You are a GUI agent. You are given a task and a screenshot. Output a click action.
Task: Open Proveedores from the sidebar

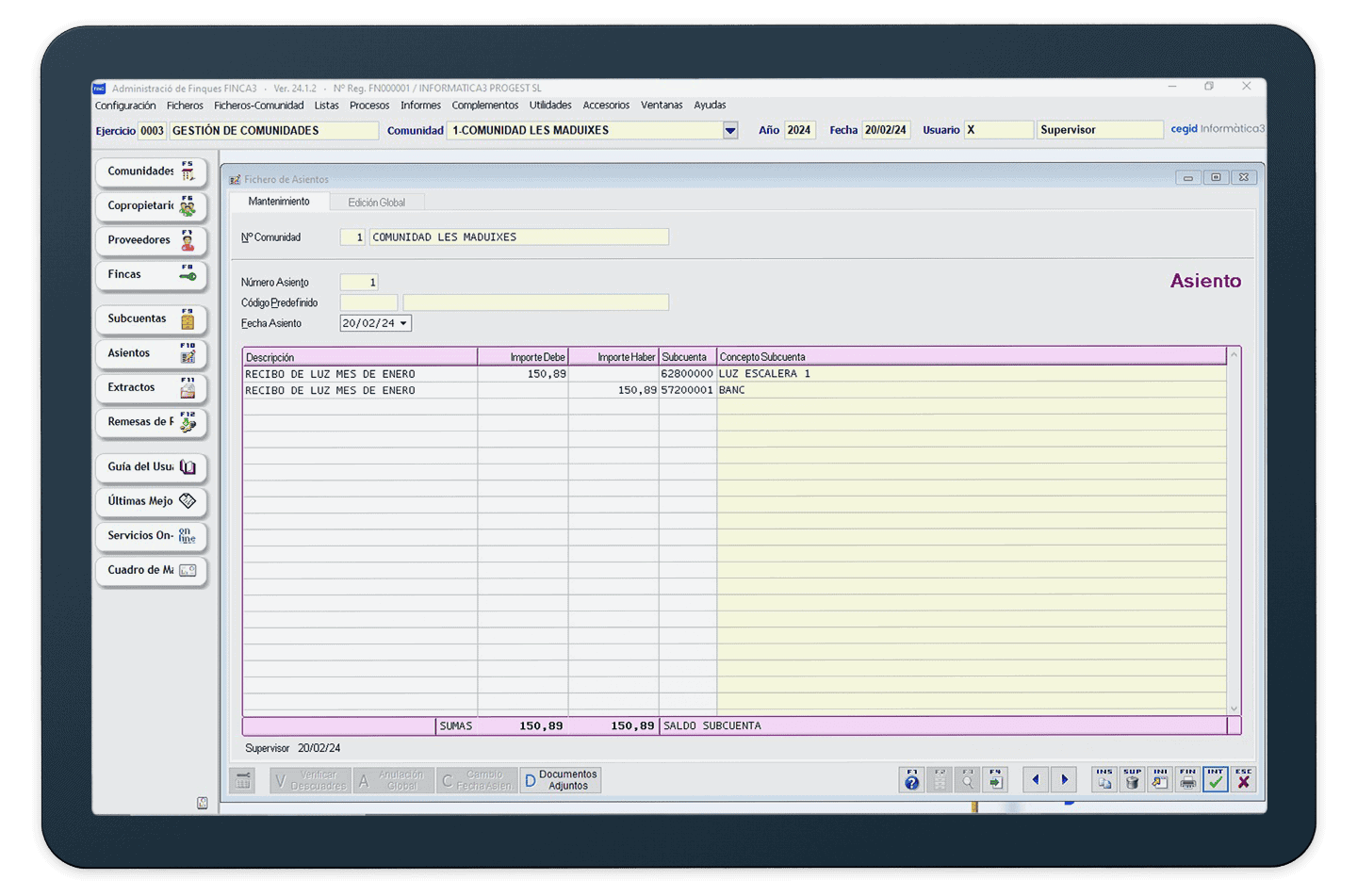[150, 240]
